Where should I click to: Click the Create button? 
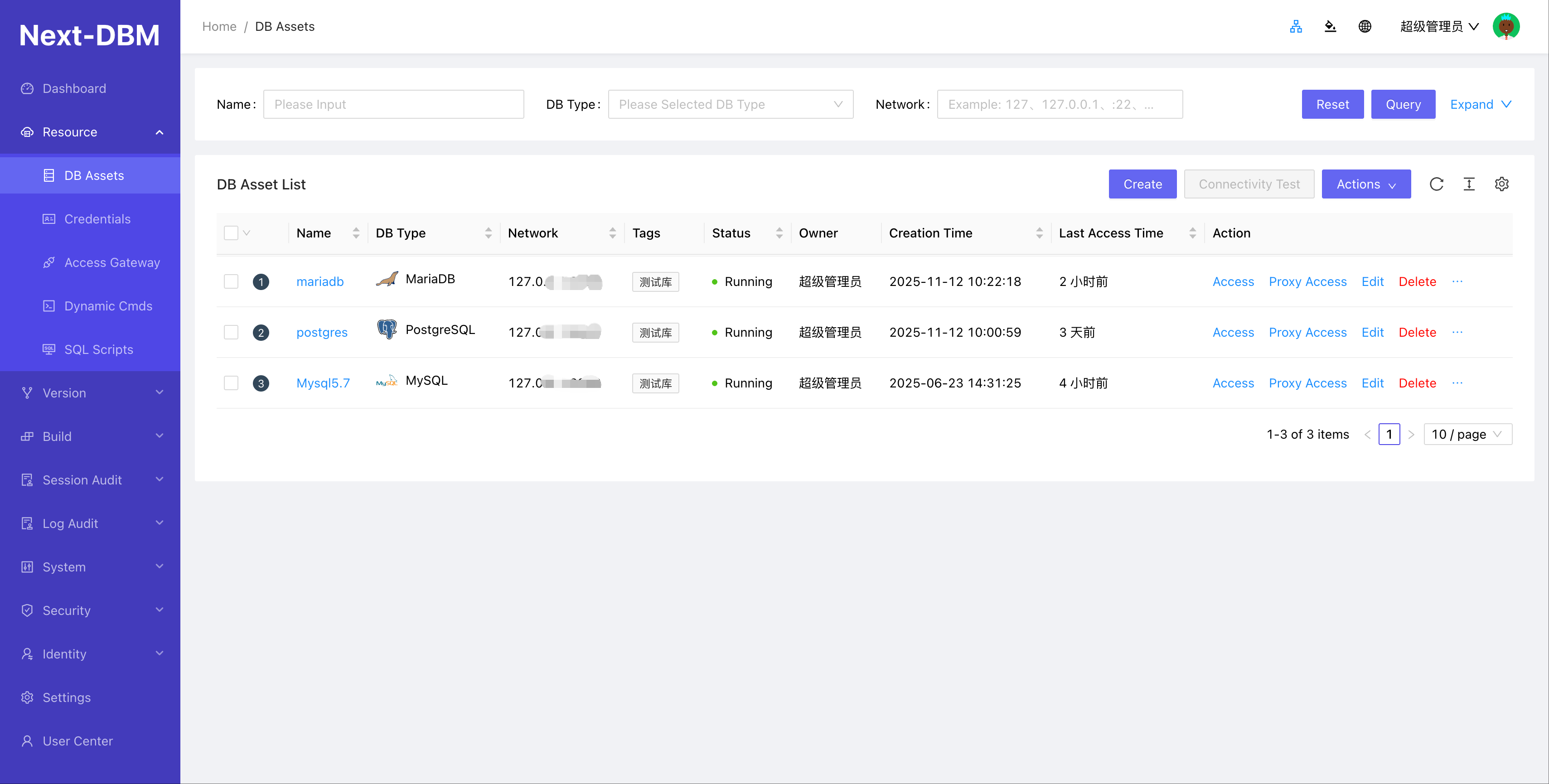[x=1142, y=184]
